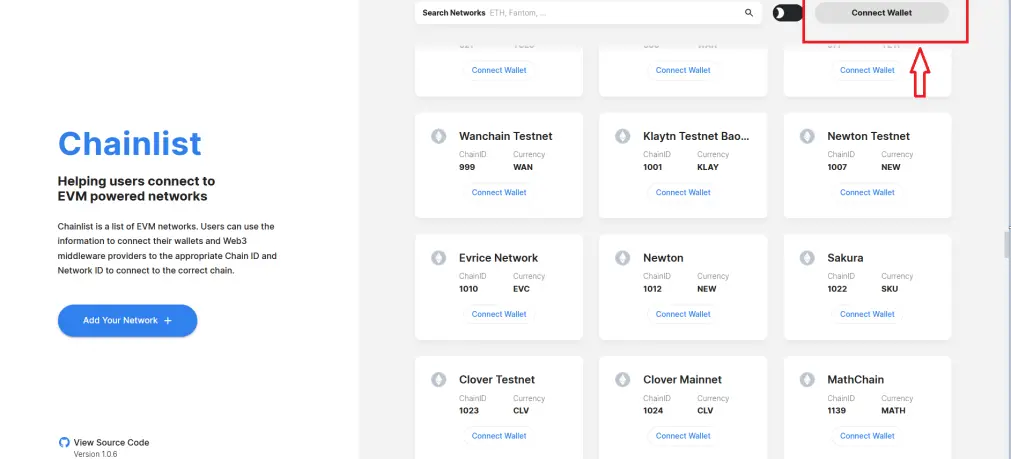Click ChainID value 1024
Image resolution: width=1011 pixels, height=459 pixels.
pyautogui.click(x=653, y=411)
